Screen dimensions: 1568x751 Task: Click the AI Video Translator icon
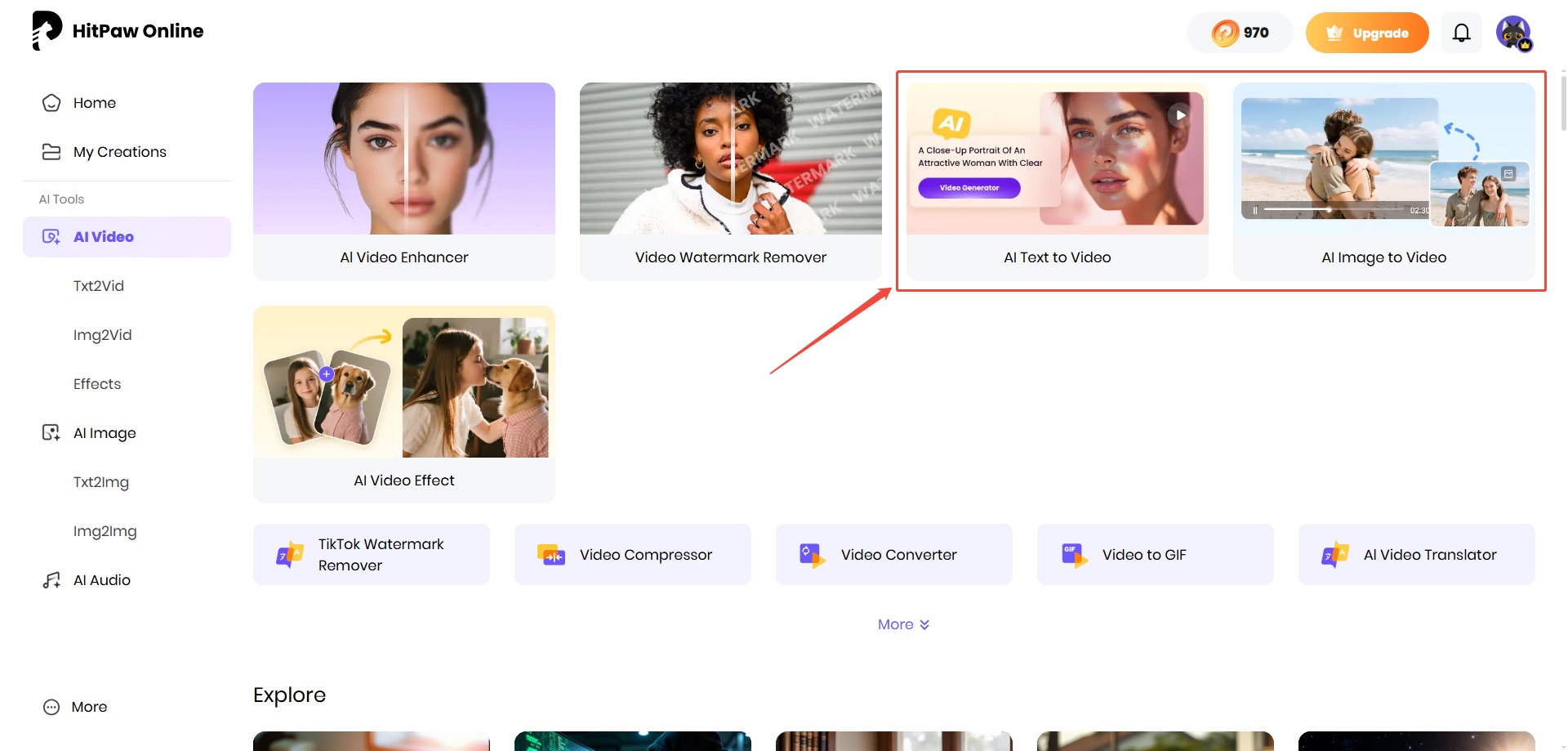[1336, 554]
